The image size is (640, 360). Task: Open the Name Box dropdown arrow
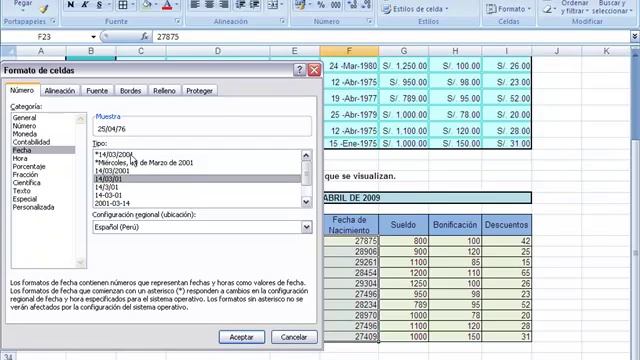[93, 37]
